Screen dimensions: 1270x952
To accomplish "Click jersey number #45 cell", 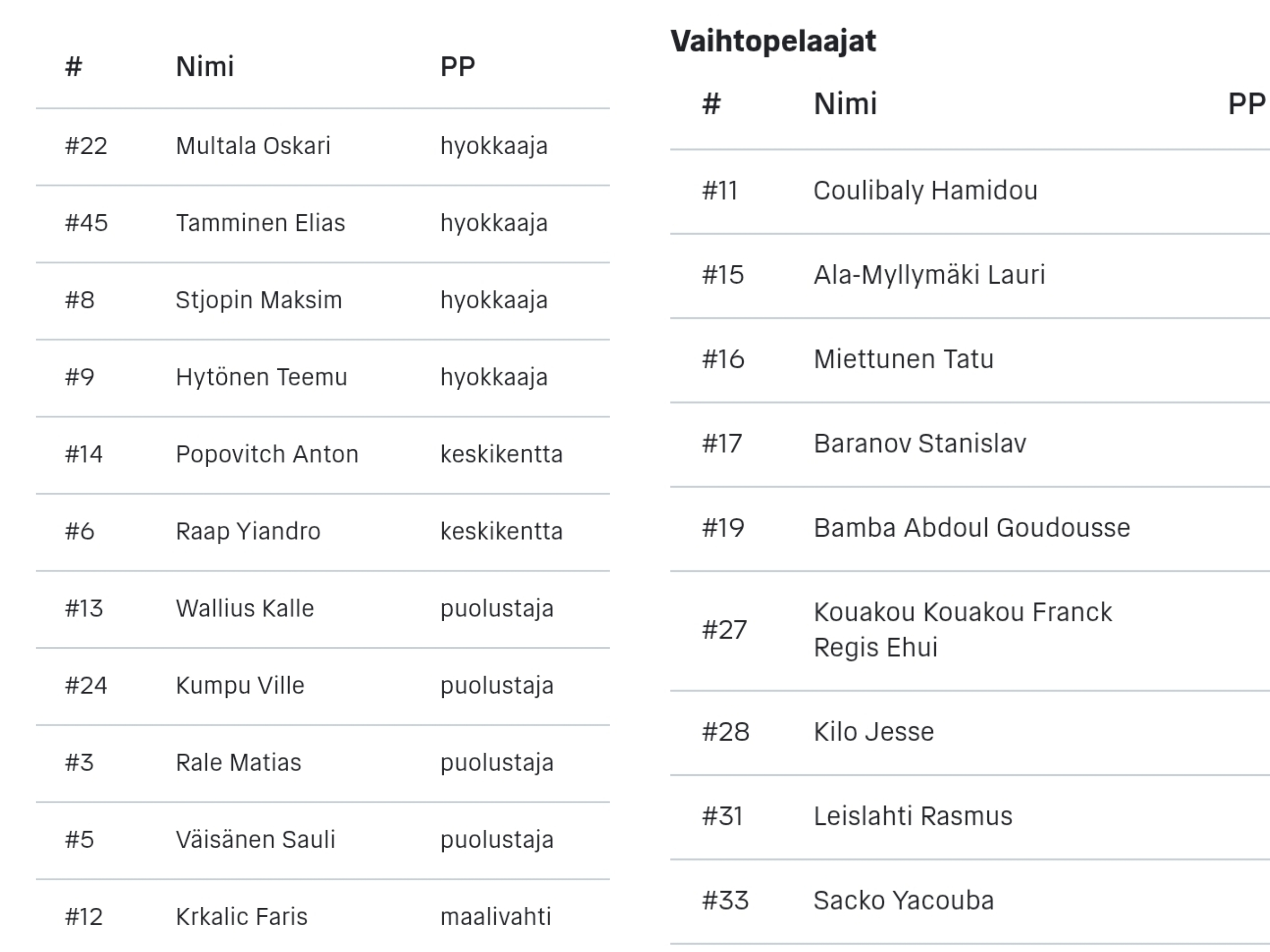I will coord(86,223).
